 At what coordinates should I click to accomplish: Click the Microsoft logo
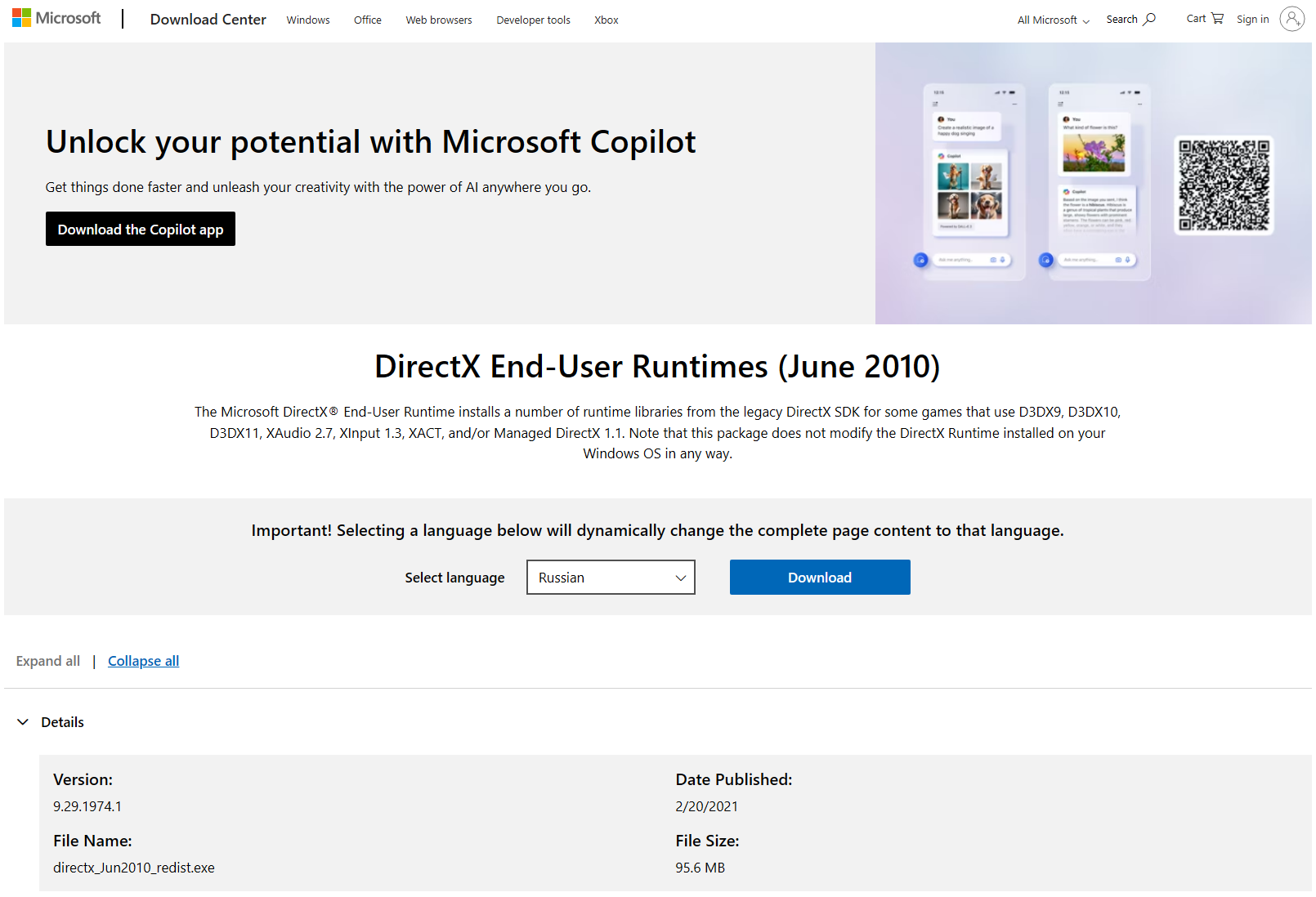tap(56, 18)
